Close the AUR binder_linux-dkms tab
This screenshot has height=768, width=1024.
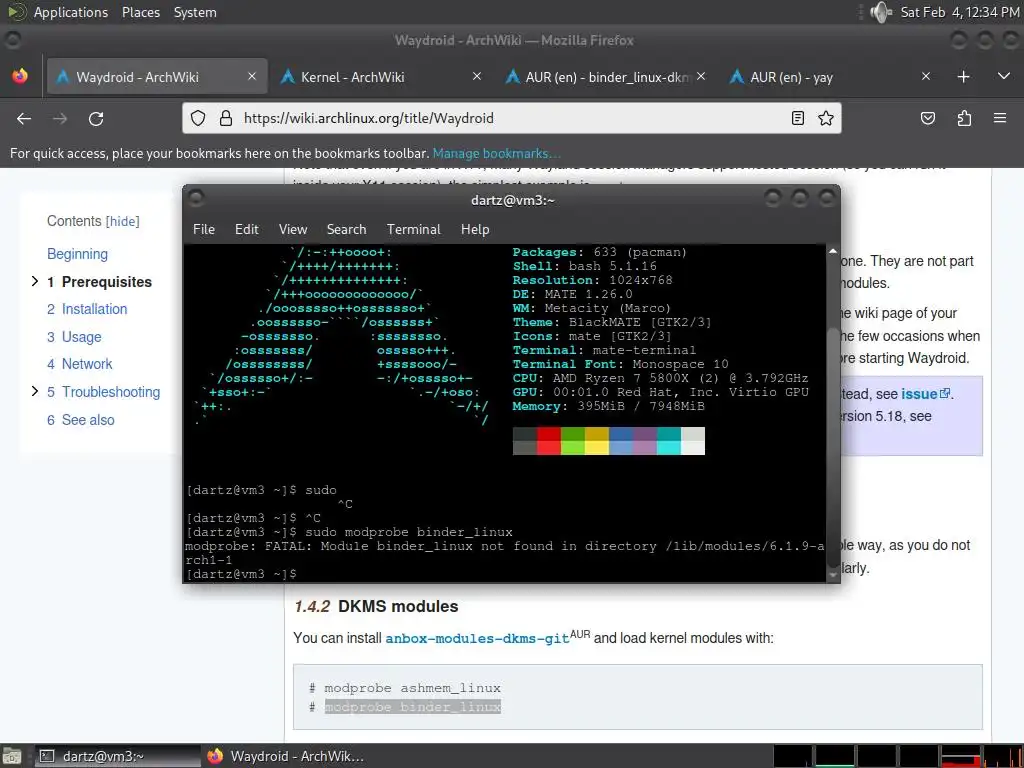click(x=701, y=76)
